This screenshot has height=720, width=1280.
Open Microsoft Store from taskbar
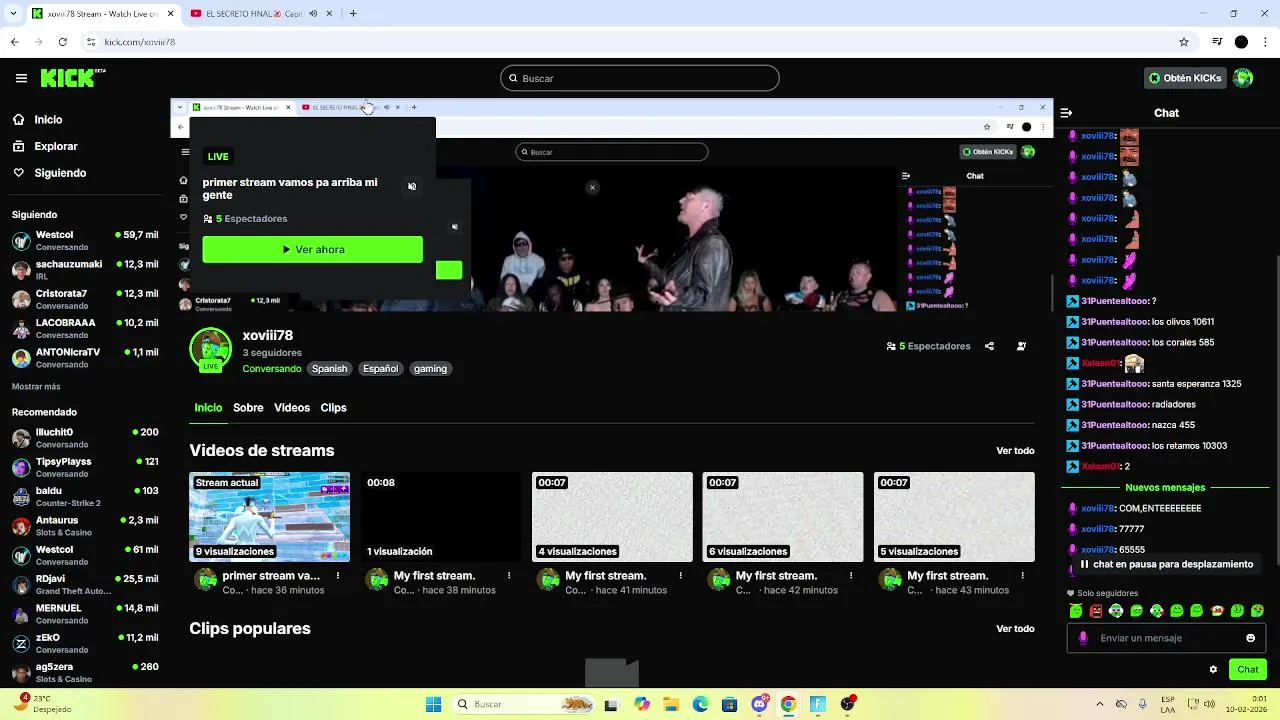(x=729, y=704)
